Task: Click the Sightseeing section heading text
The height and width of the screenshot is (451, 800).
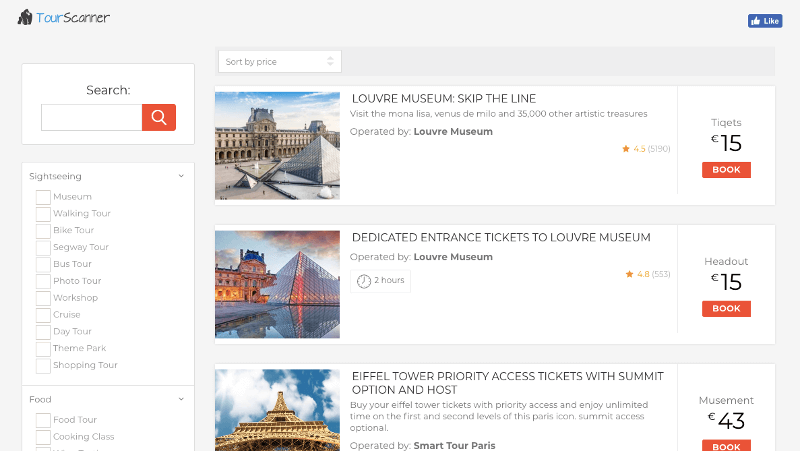Action: click(x=55, y=176)
